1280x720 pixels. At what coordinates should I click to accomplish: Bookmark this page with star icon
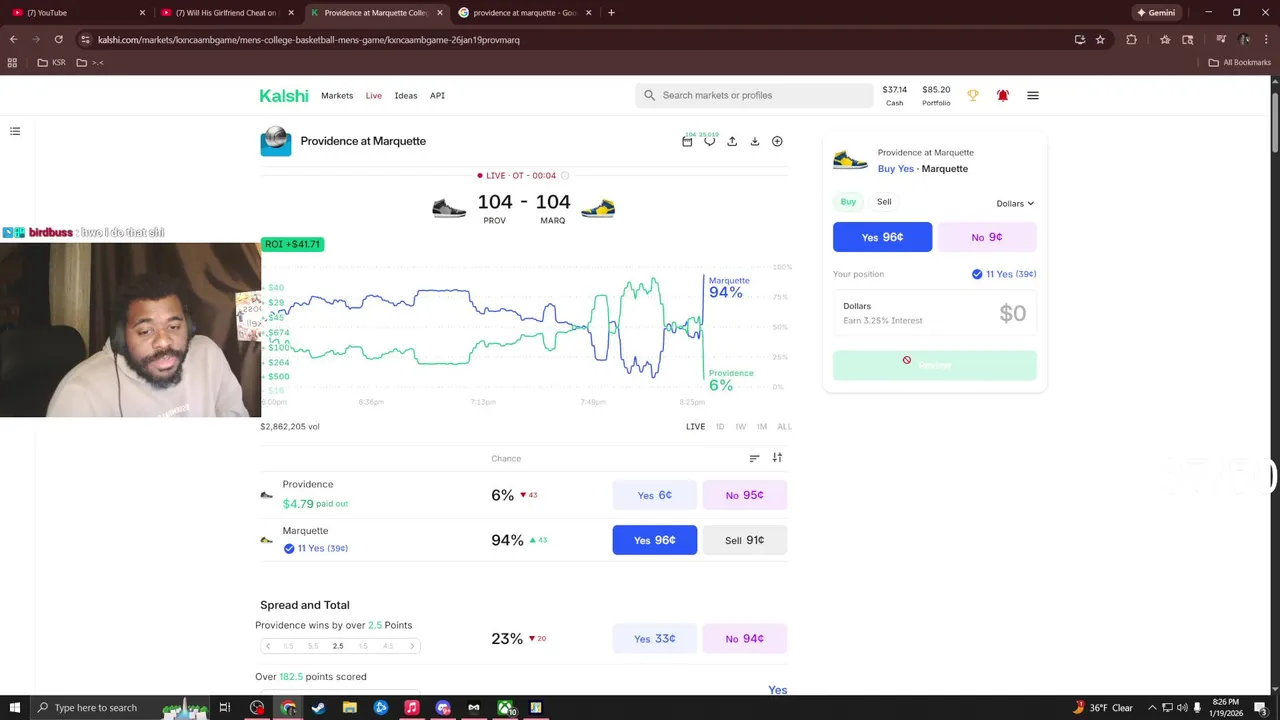pos(1100,40)
